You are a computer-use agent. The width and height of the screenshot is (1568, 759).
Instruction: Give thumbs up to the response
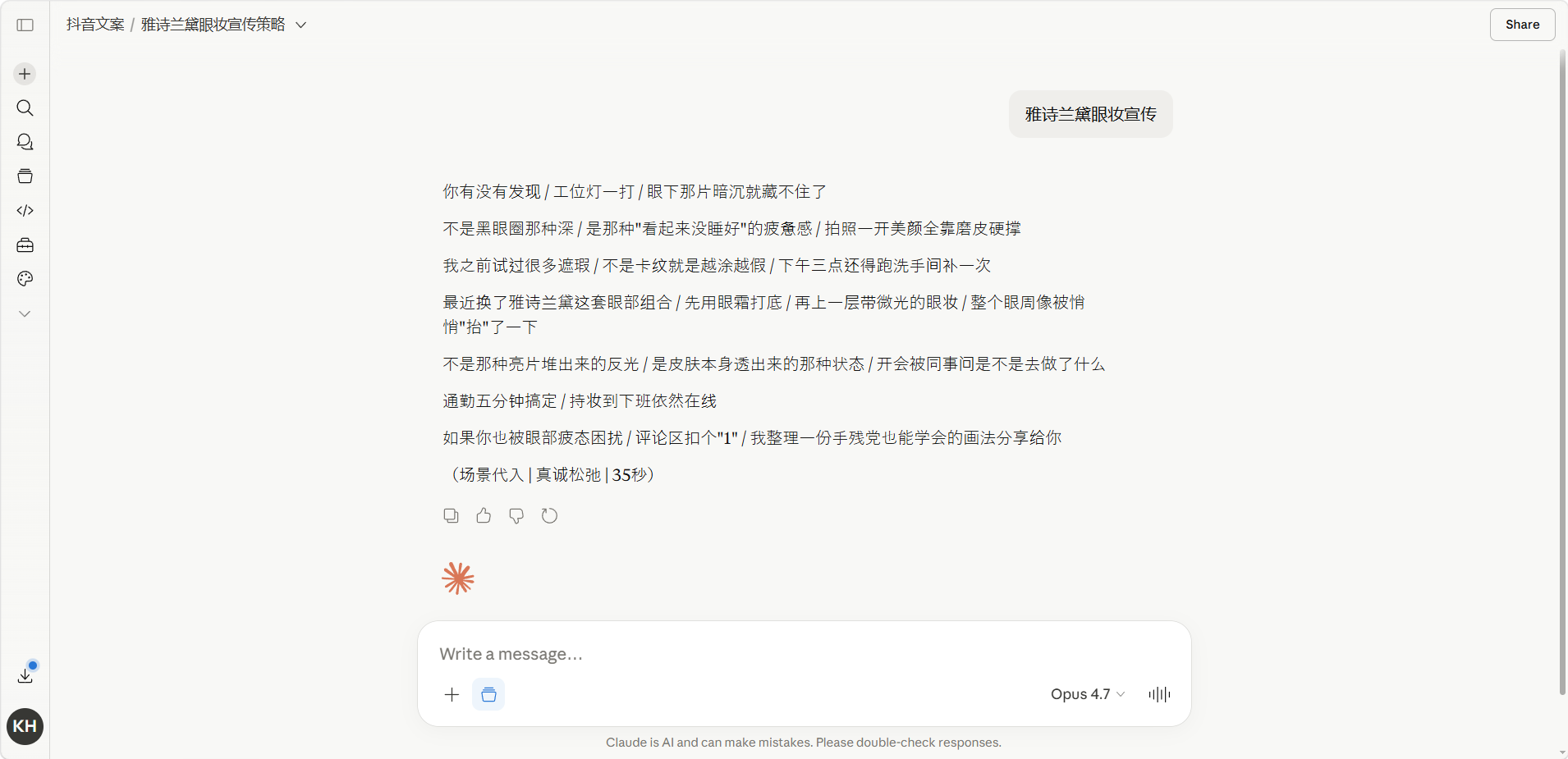pos(484,515)
